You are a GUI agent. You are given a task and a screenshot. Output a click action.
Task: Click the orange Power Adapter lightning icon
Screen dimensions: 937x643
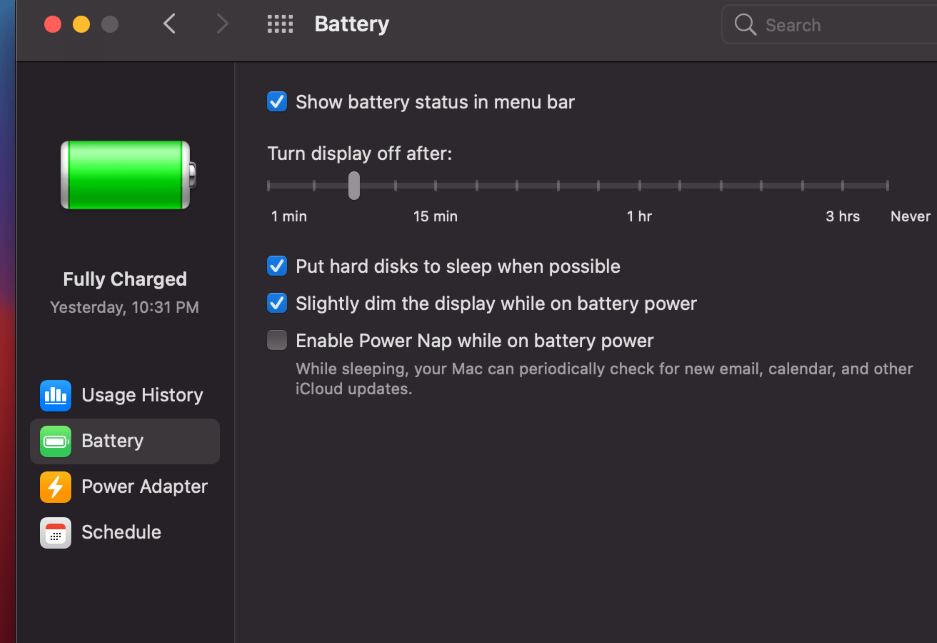(55, 487)
